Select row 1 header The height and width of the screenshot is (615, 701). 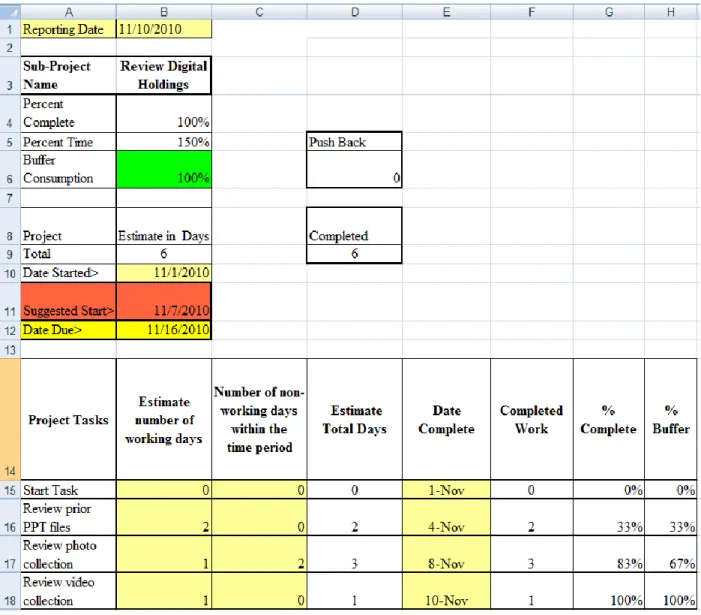click(10, 29)
